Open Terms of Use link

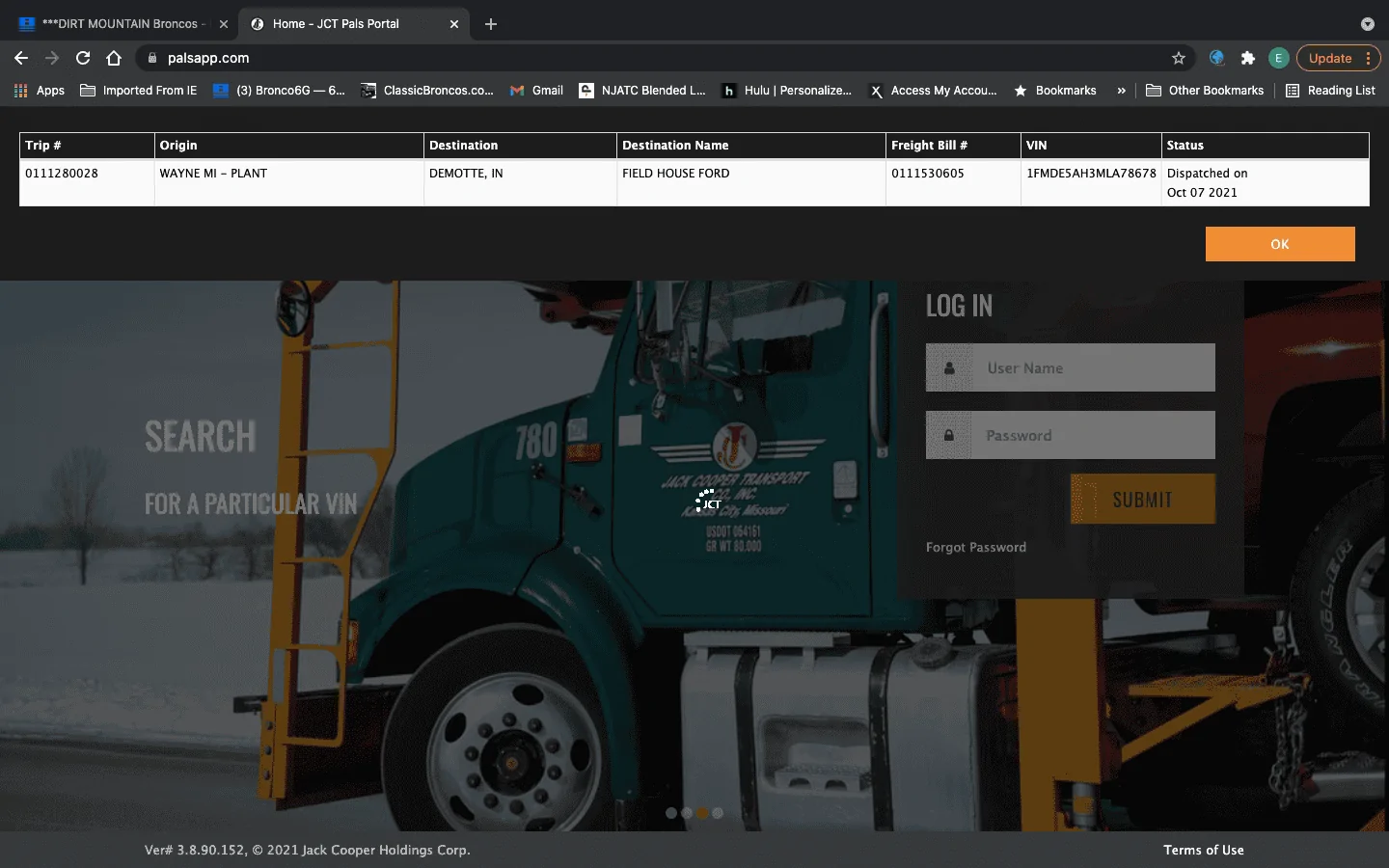pyautogui.click(x=1204, y=850)
